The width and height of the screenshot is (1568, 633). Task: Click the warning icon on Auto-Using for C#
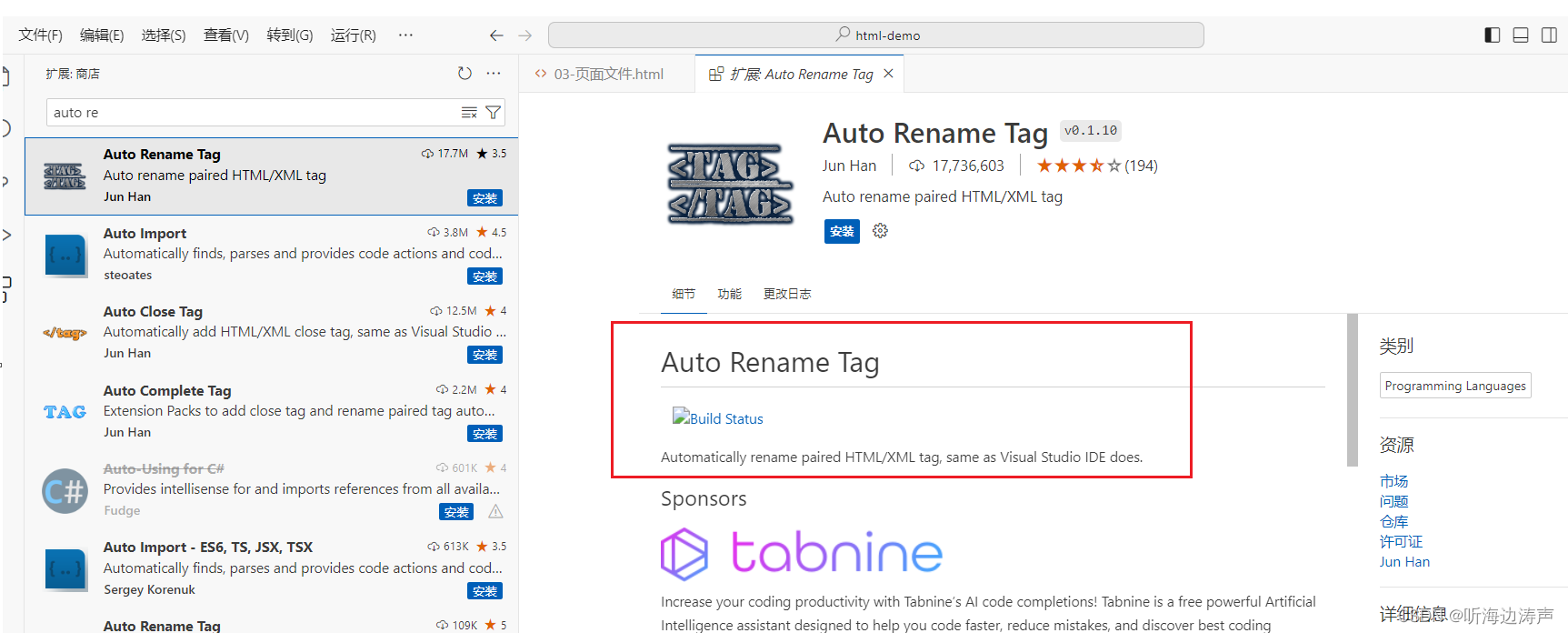(x=495, y=512)
